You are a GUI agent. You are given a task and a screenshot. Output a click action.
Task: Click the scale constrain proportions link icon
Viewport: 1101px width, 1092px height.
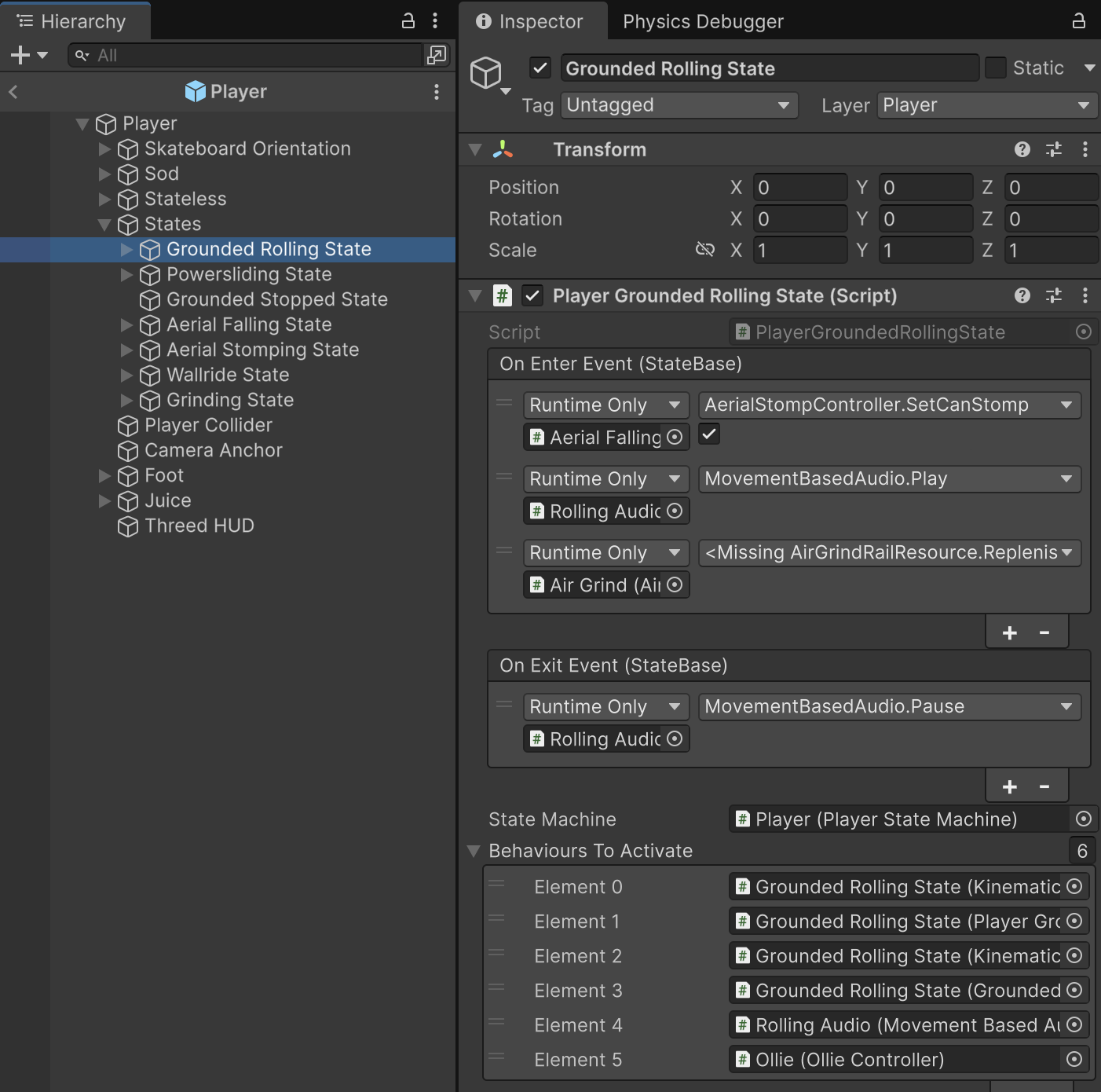[704, 250]
